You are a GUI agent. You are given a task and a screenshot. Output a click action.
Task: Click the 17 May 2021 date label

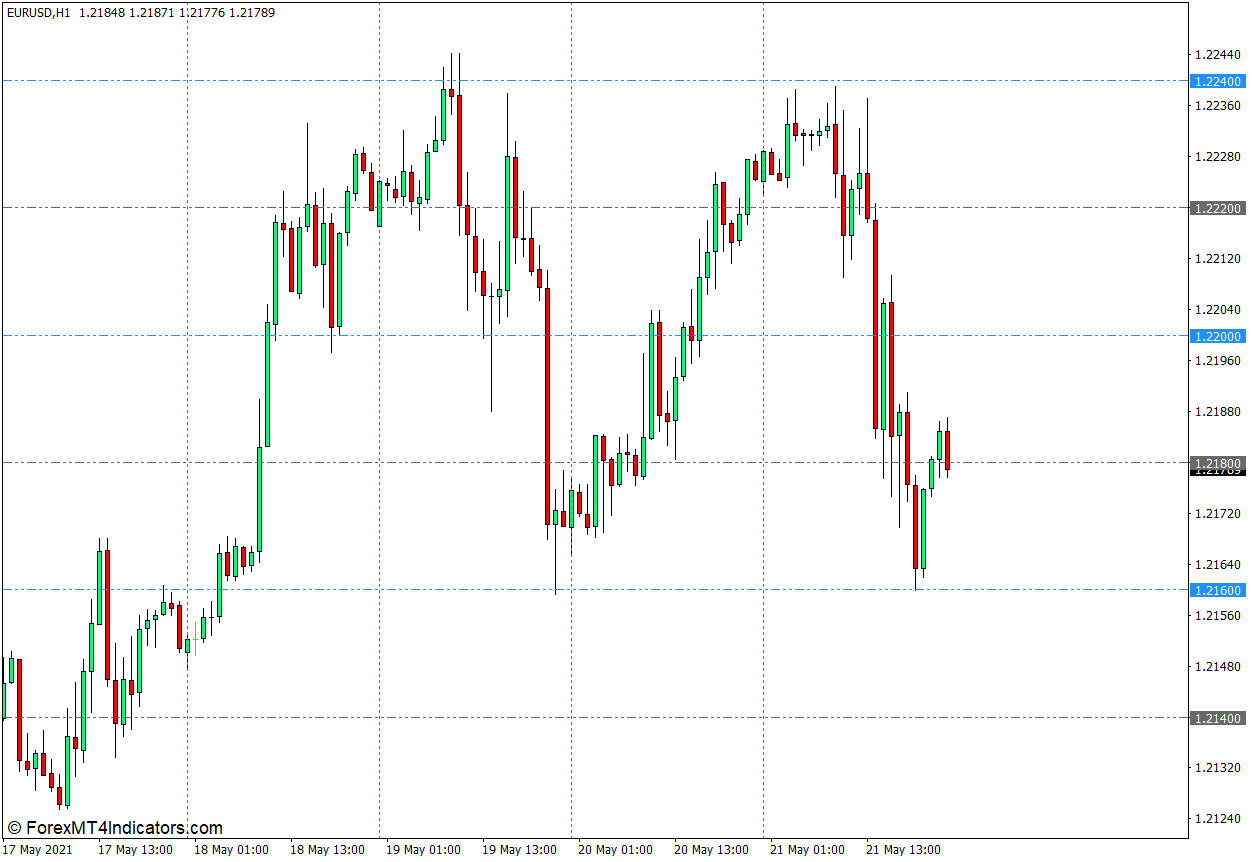tap(37, 850)
